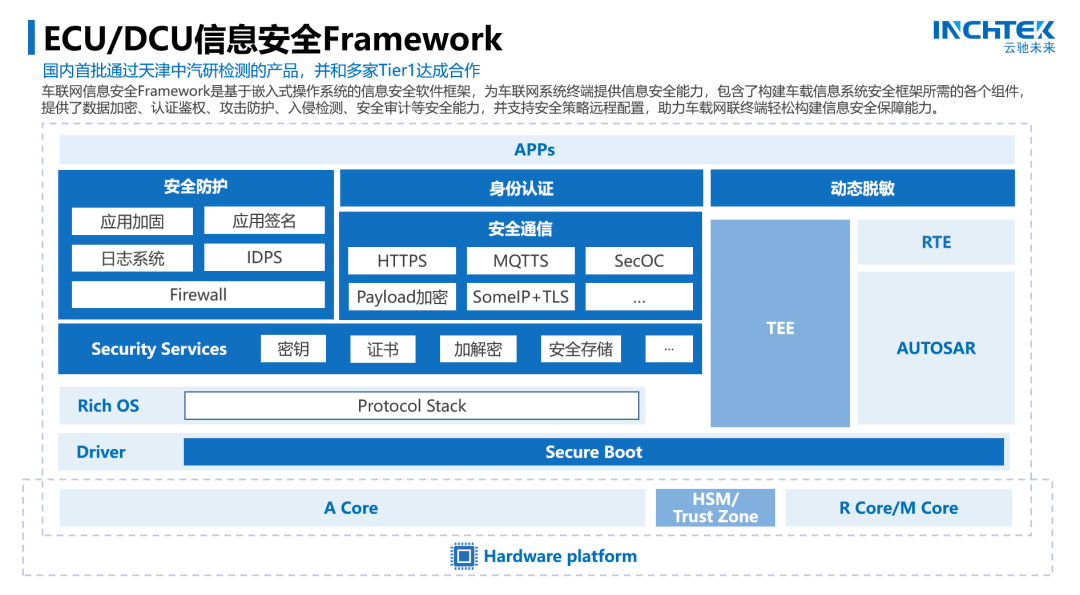Image resolution: width=1080 pixels, height=595 pixels.
Task: Expand the ellipsis under 安全通信
Action: 638,296
